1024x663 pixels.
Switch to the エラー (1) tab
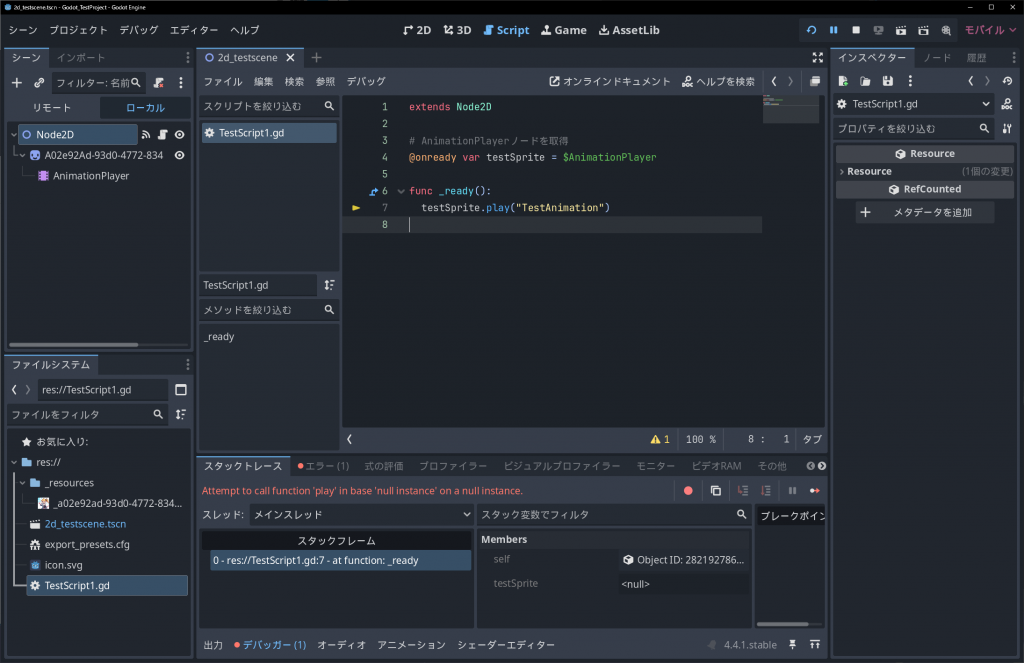[x=323, y=466]
